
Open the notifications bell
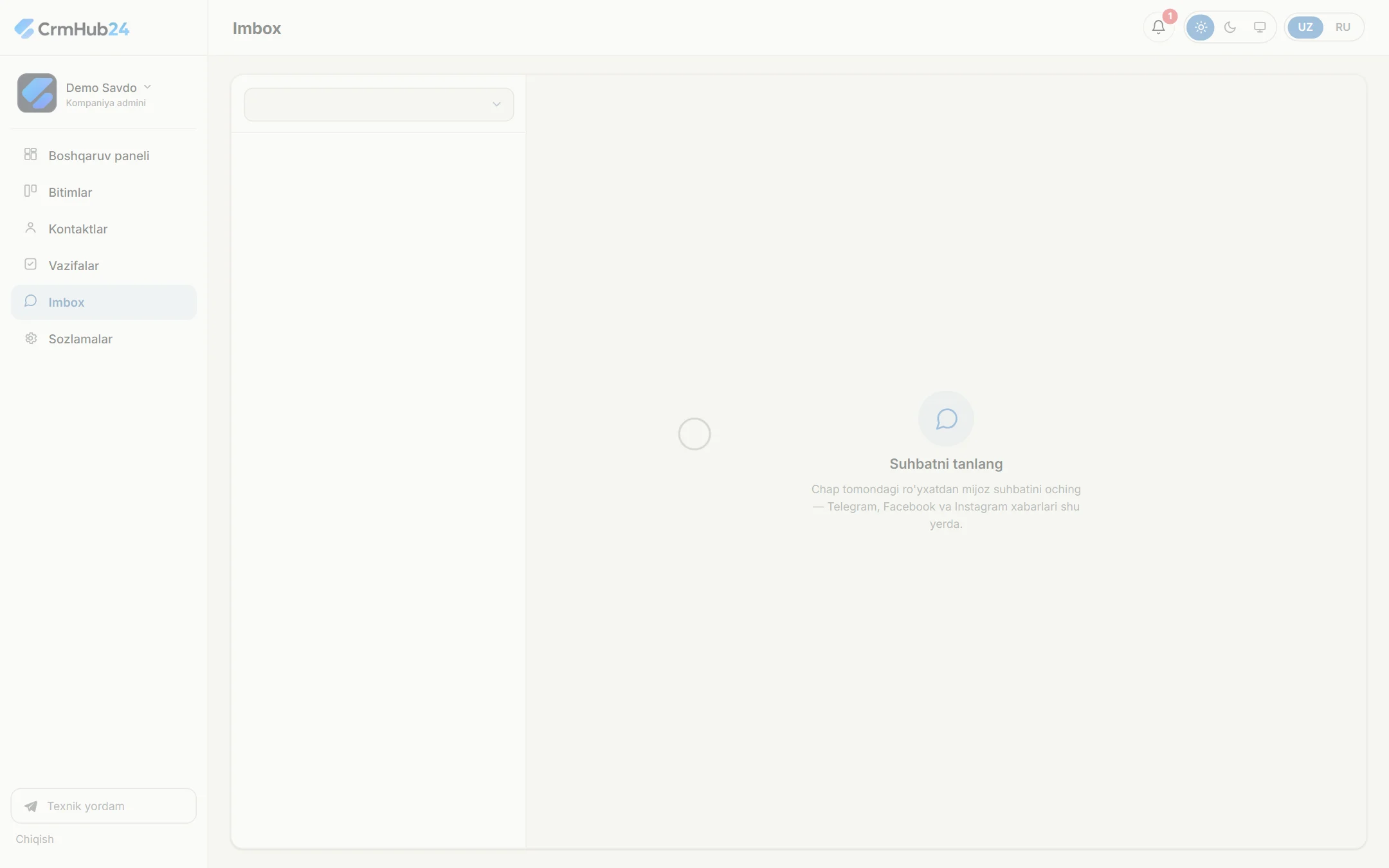(x=1158, y=27)
